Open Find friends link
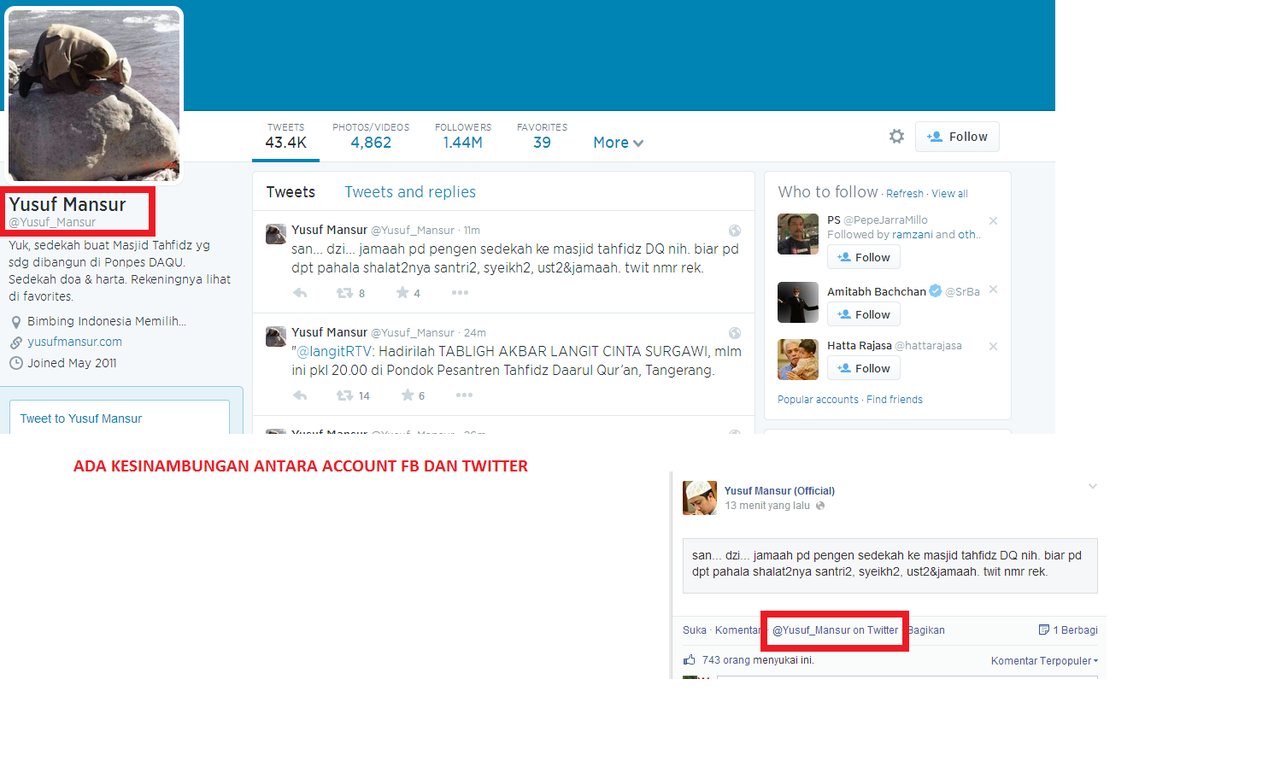 tap(895, 399)
